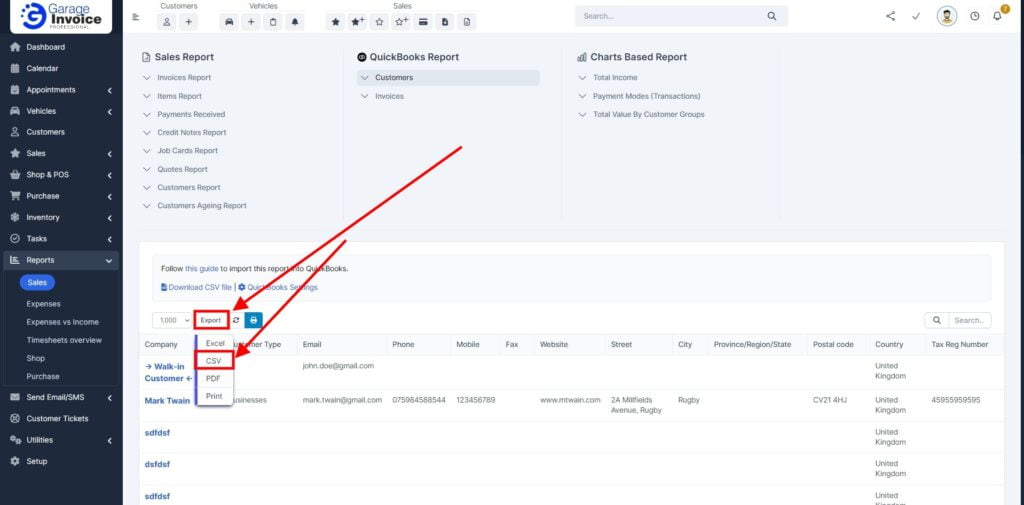
Task: Expand the Inventory sidebar menu
Action: (x=61, y=217)
